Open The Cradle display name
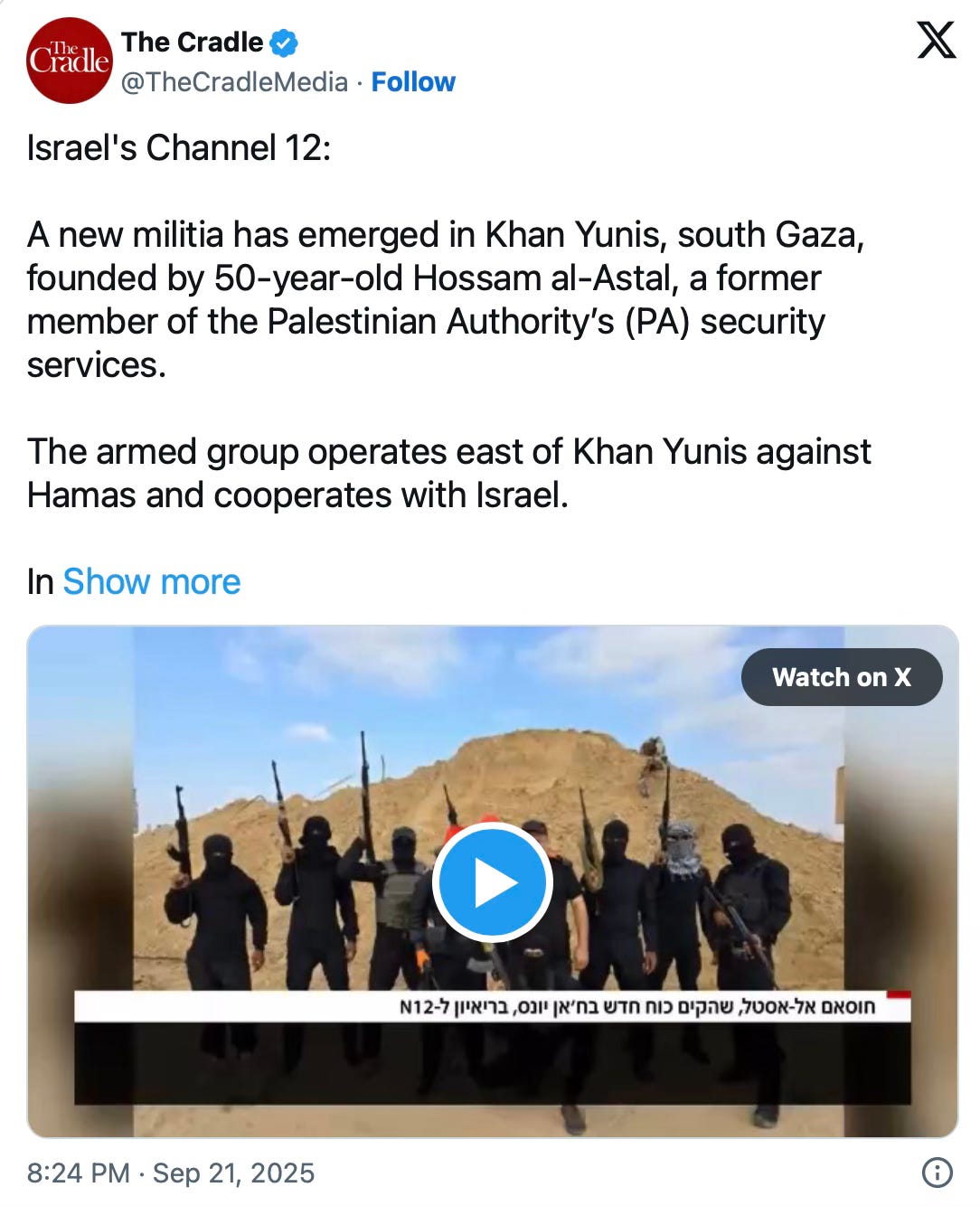Viewport: 980px width, 1206px height. (192, 42)
